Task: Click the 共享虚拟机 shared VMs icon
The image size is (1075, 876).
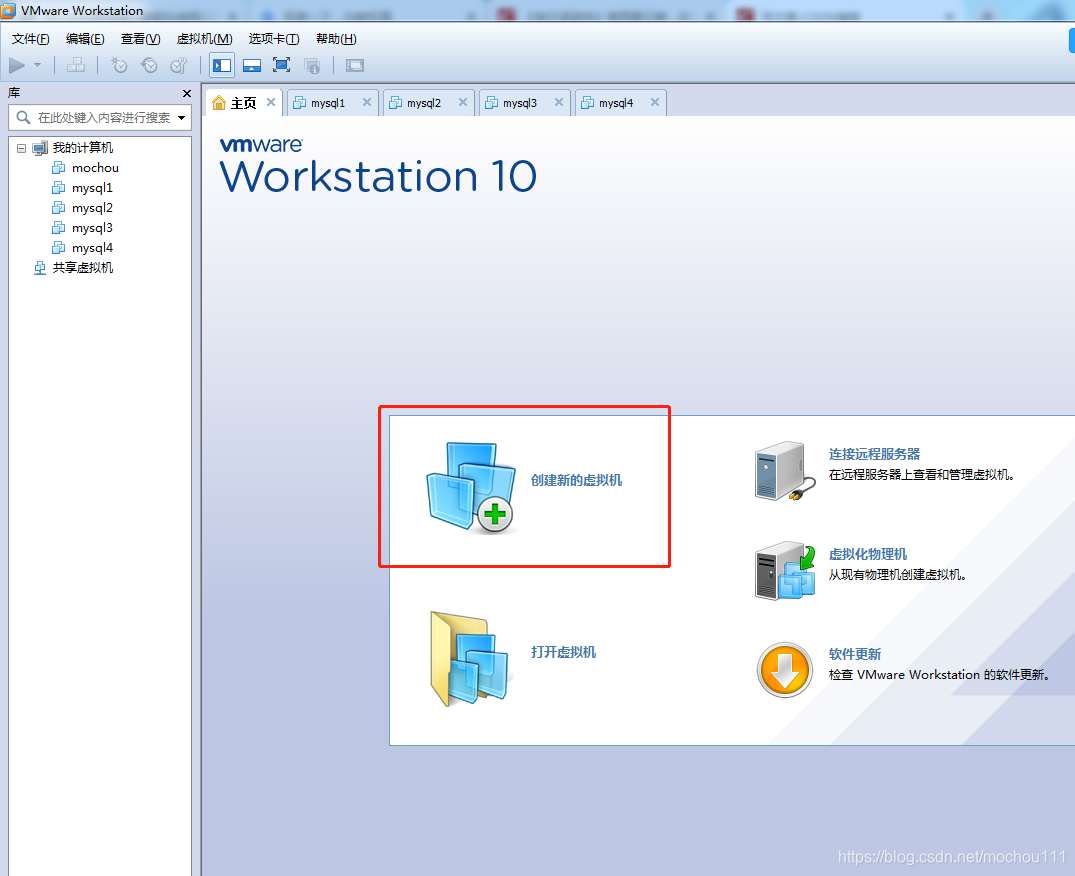Action: pyautogui.click(x=40, y=268)
